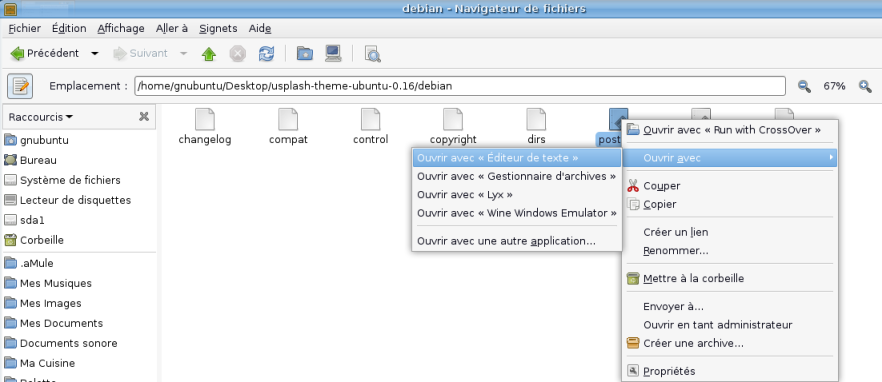Open the Raccourcis side pane dropdown
Viewport: 882px width, 382px height.
[x=41, y=117]
